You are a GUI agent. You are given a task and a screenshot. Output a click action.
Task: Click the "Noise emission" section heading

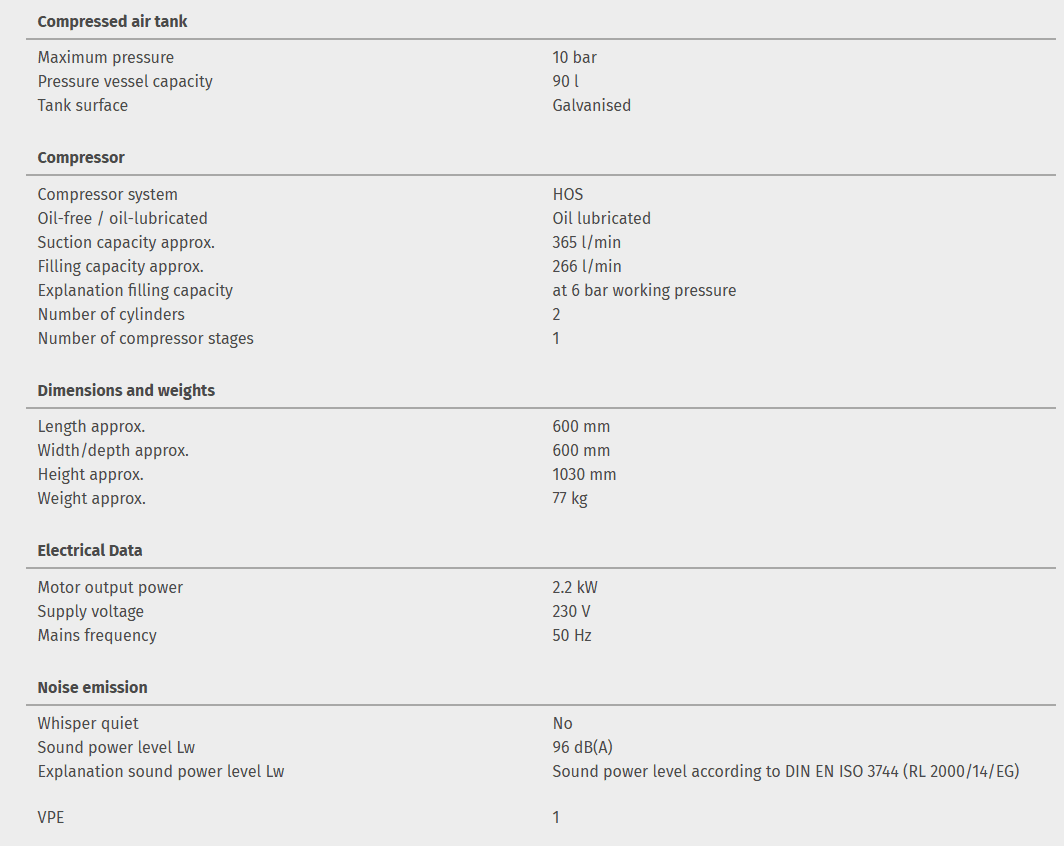(92, 687)
